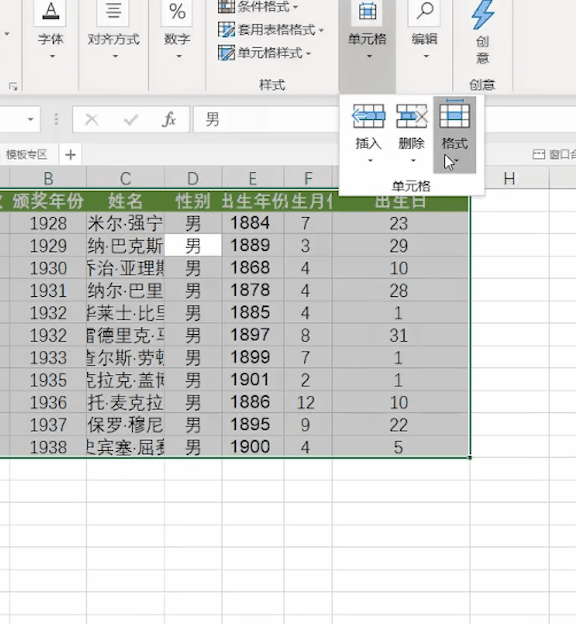The image size is (576, 624).
Task: Click the formula bar cancel X icon
Action: (92, 119)
